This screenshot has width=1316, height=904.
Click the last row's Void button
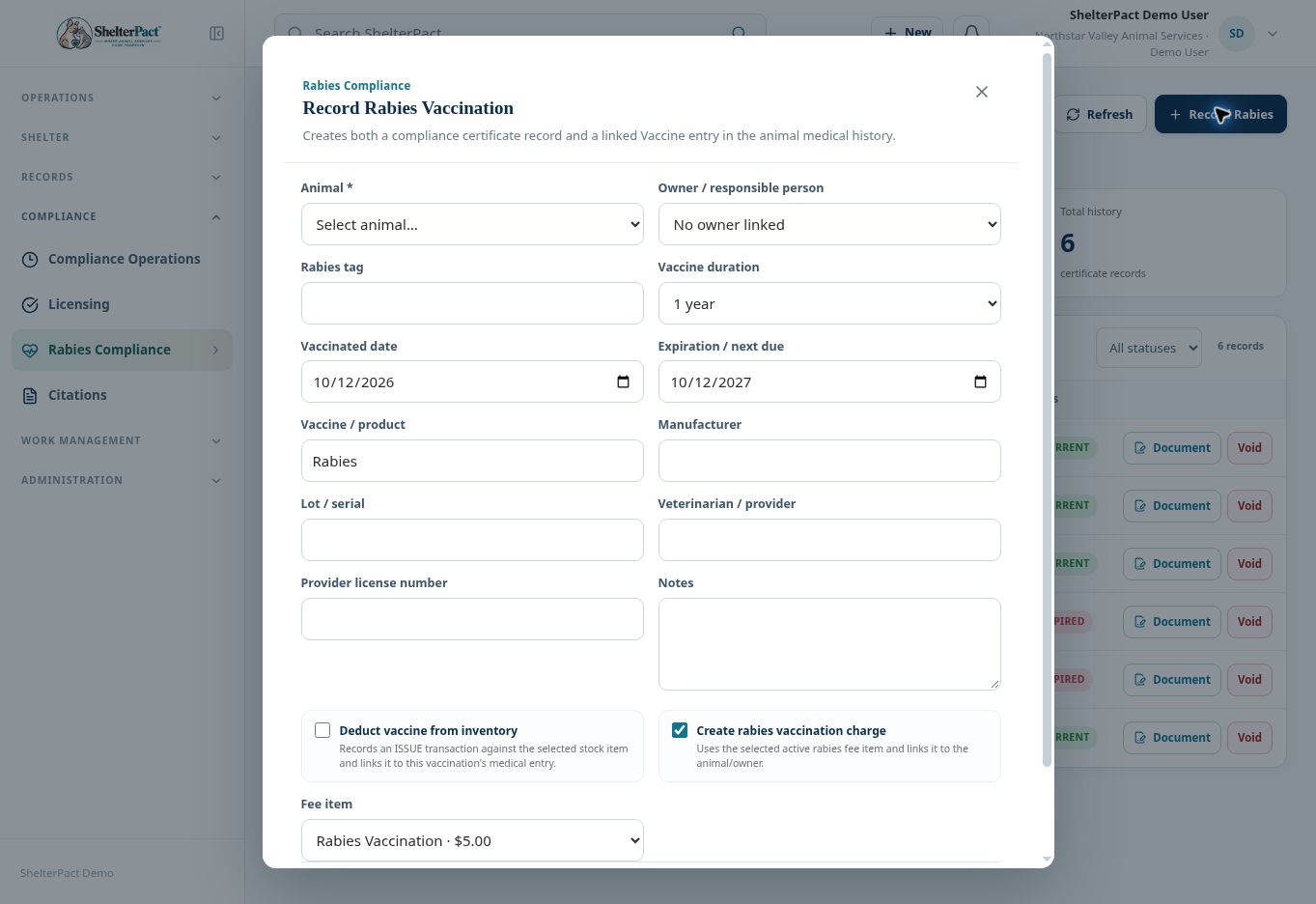tap(1249, 738)
